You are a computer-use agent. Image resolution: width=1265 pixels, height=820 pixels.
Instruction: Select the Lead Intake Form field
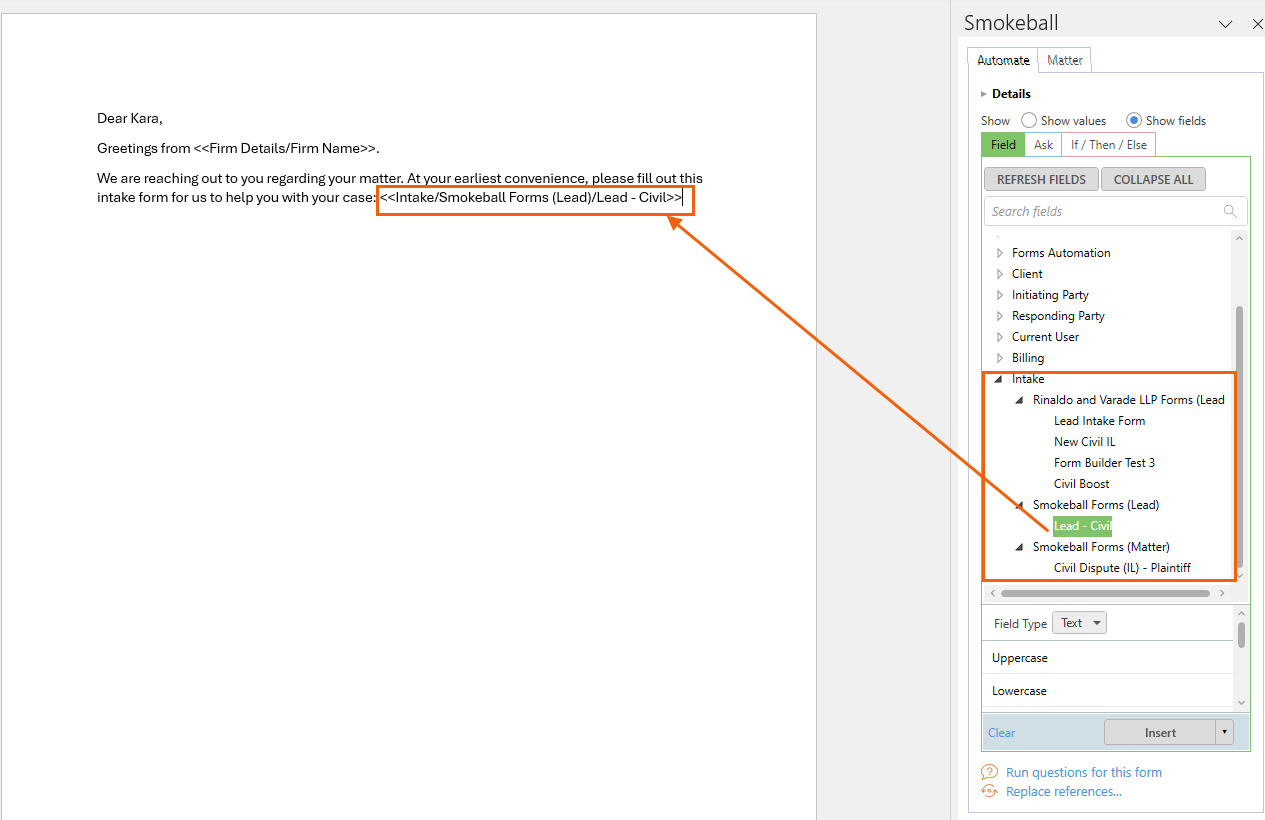tap(1099, 421)
